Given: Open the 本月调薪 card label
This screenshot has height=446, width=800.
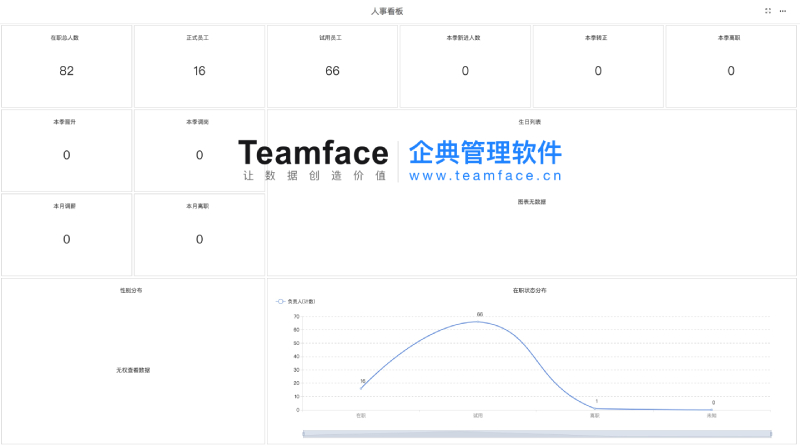Looking at the screenshot, I should point(65,206).
